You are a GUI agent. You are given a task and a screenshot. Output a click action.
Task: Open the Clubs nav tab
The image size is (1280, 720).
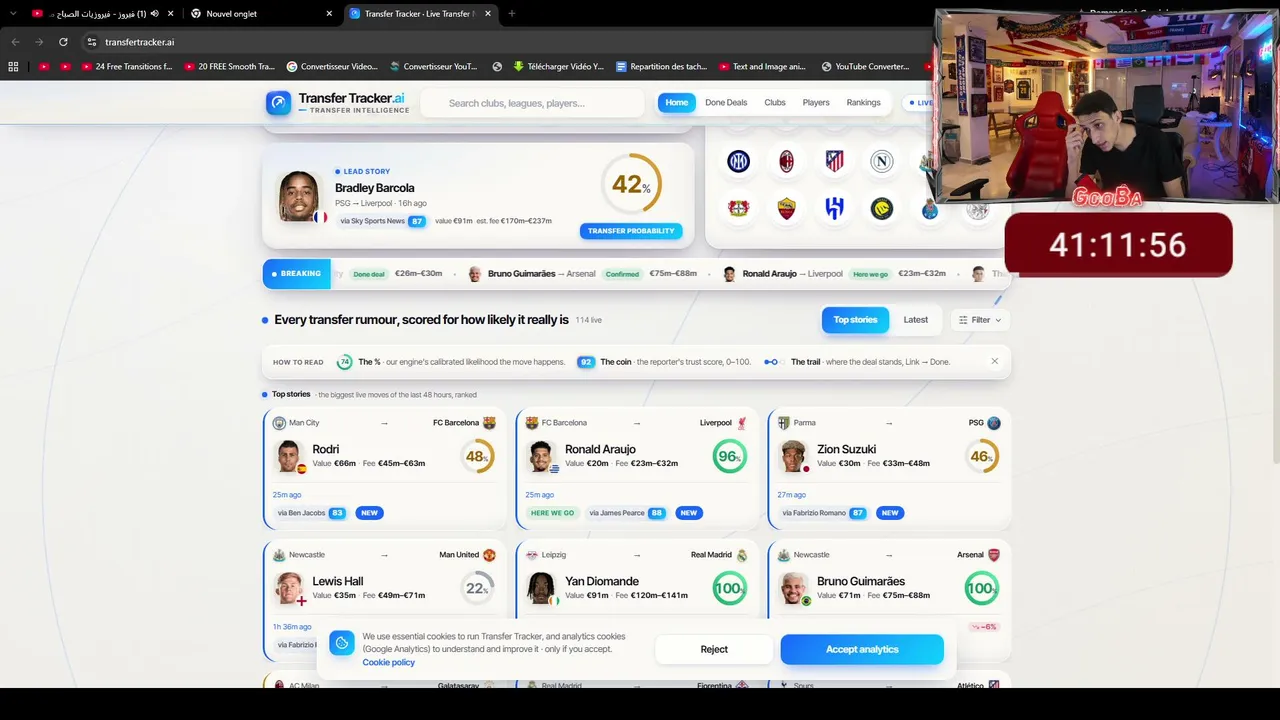pyautogui.click(x=775, y=103)
